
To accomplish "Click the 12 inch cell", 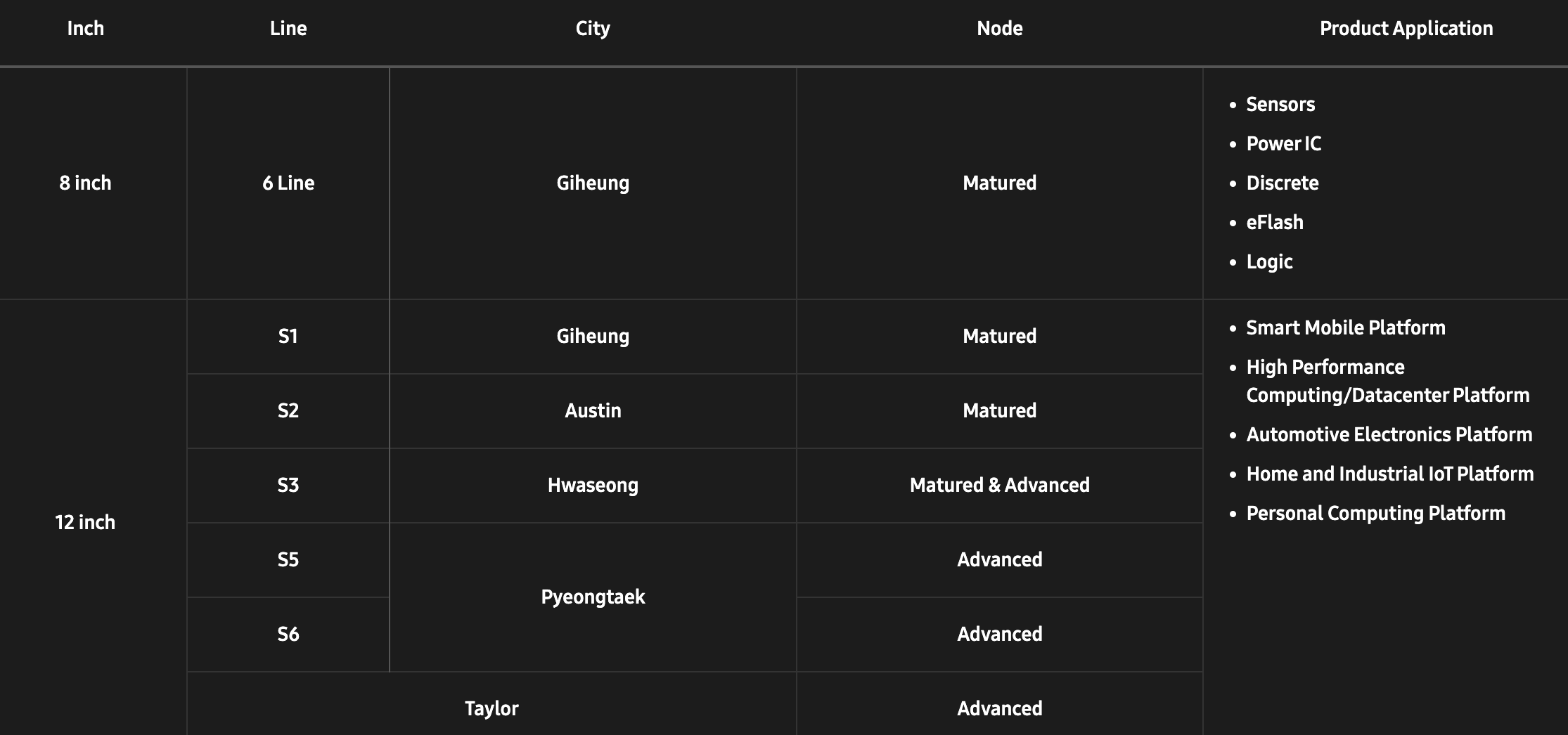I will pyautogui.click(x=85, y=522).
